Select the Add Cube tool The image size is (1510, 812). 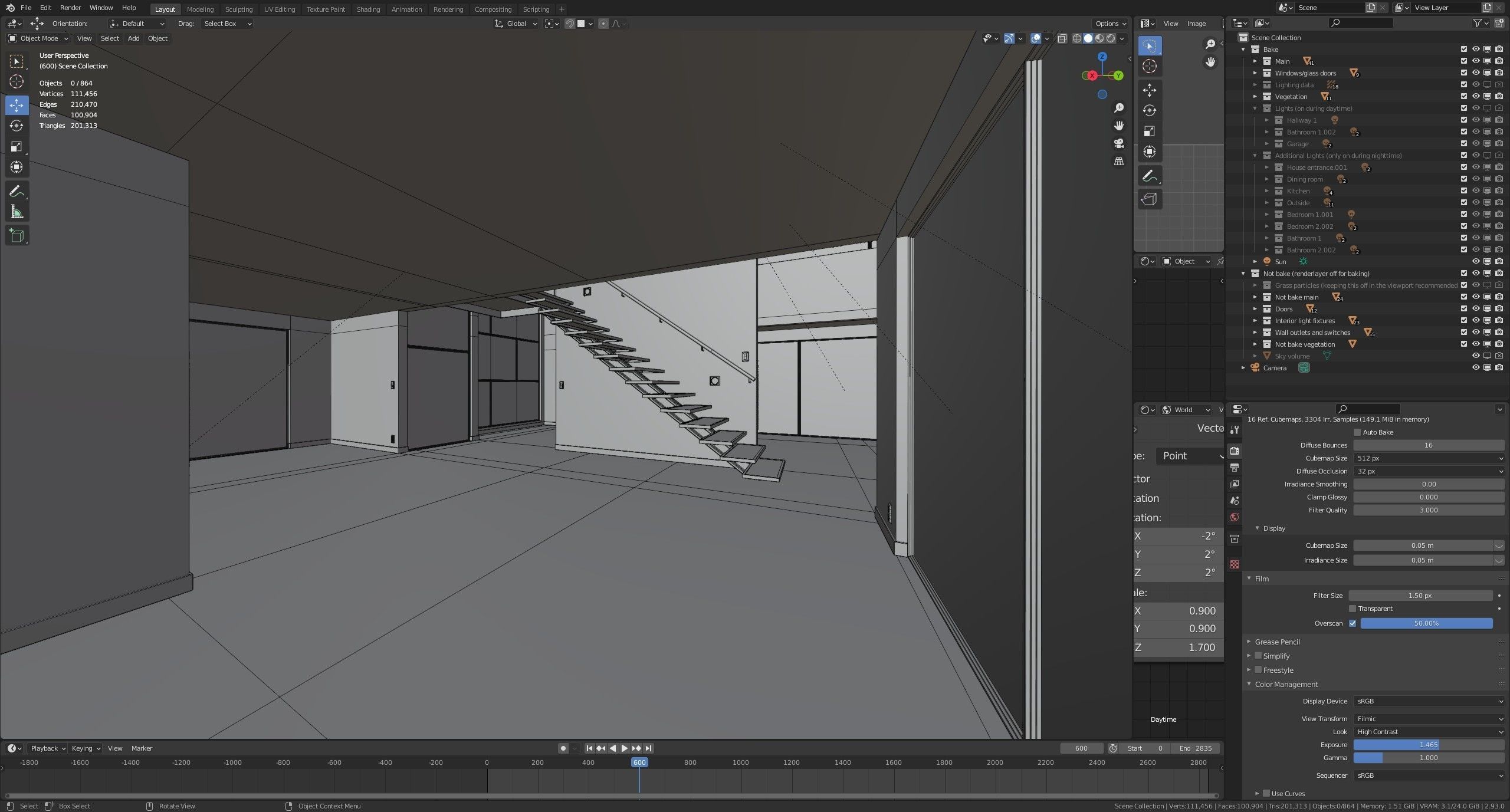click(17, 235)
